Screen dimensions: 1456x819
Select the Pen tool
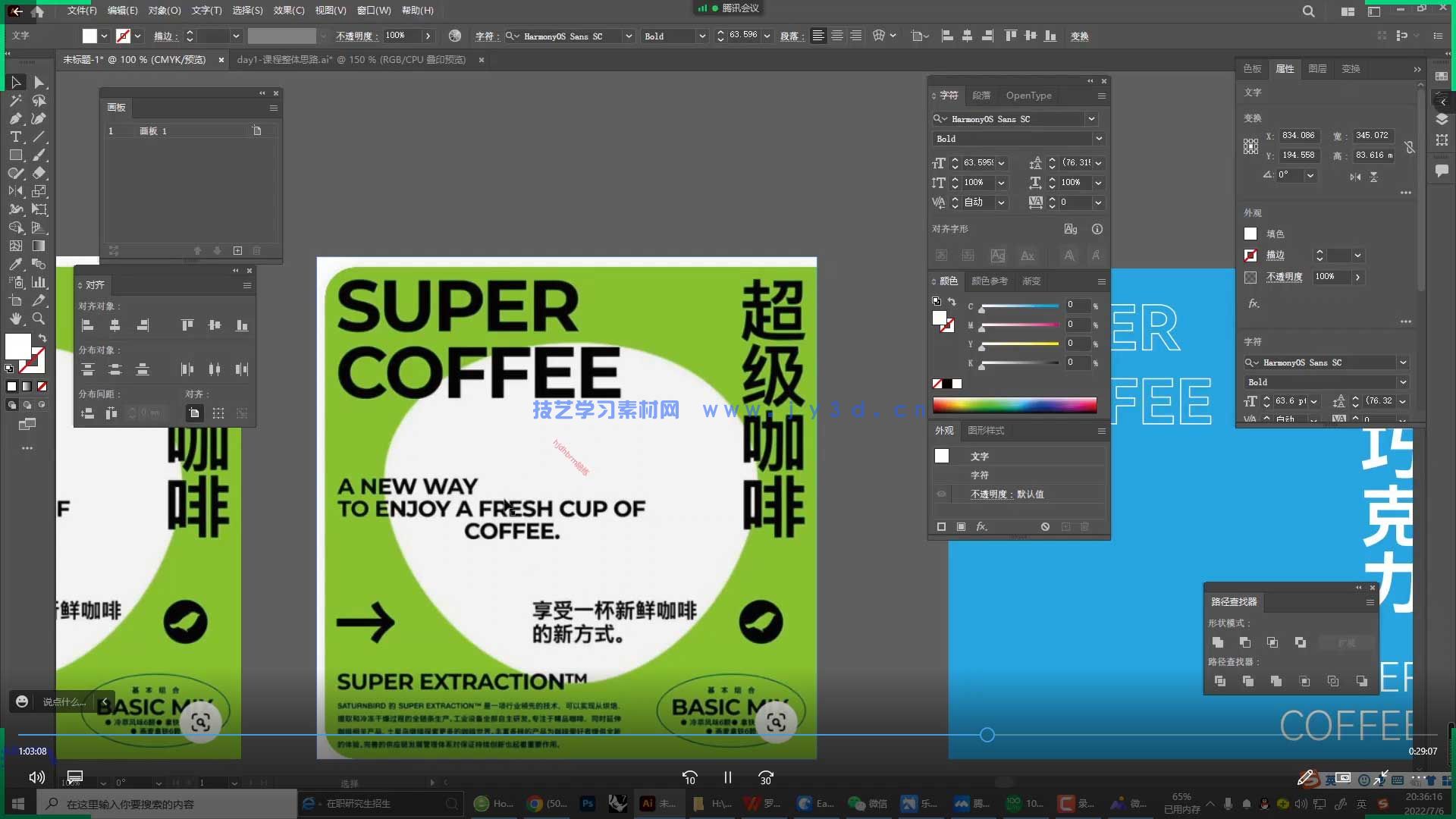(x=16, y=119)
